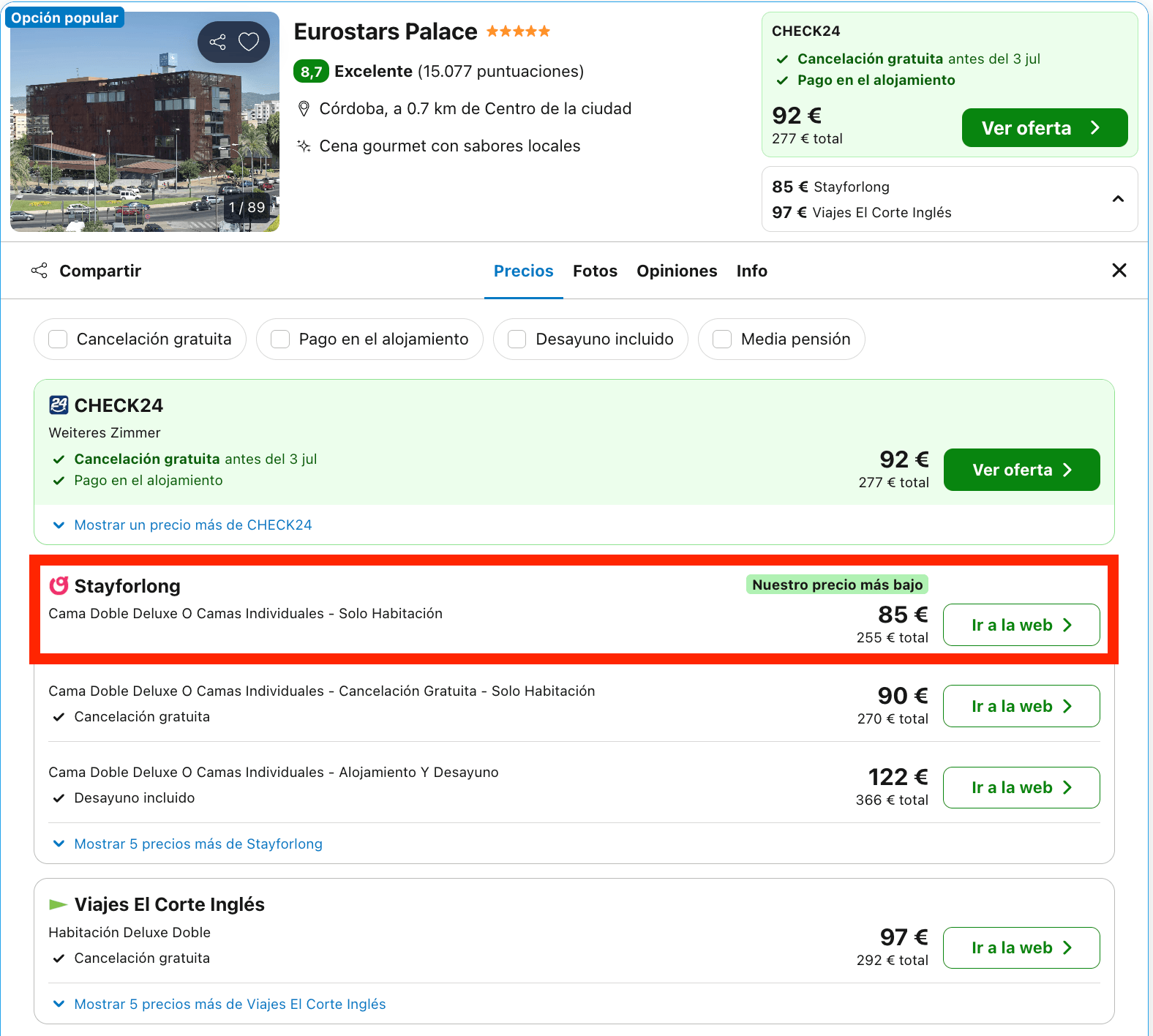Viewport: 1153px width, 1036px height.
Task: Click the Compartir link
Action: coord(100,271)
